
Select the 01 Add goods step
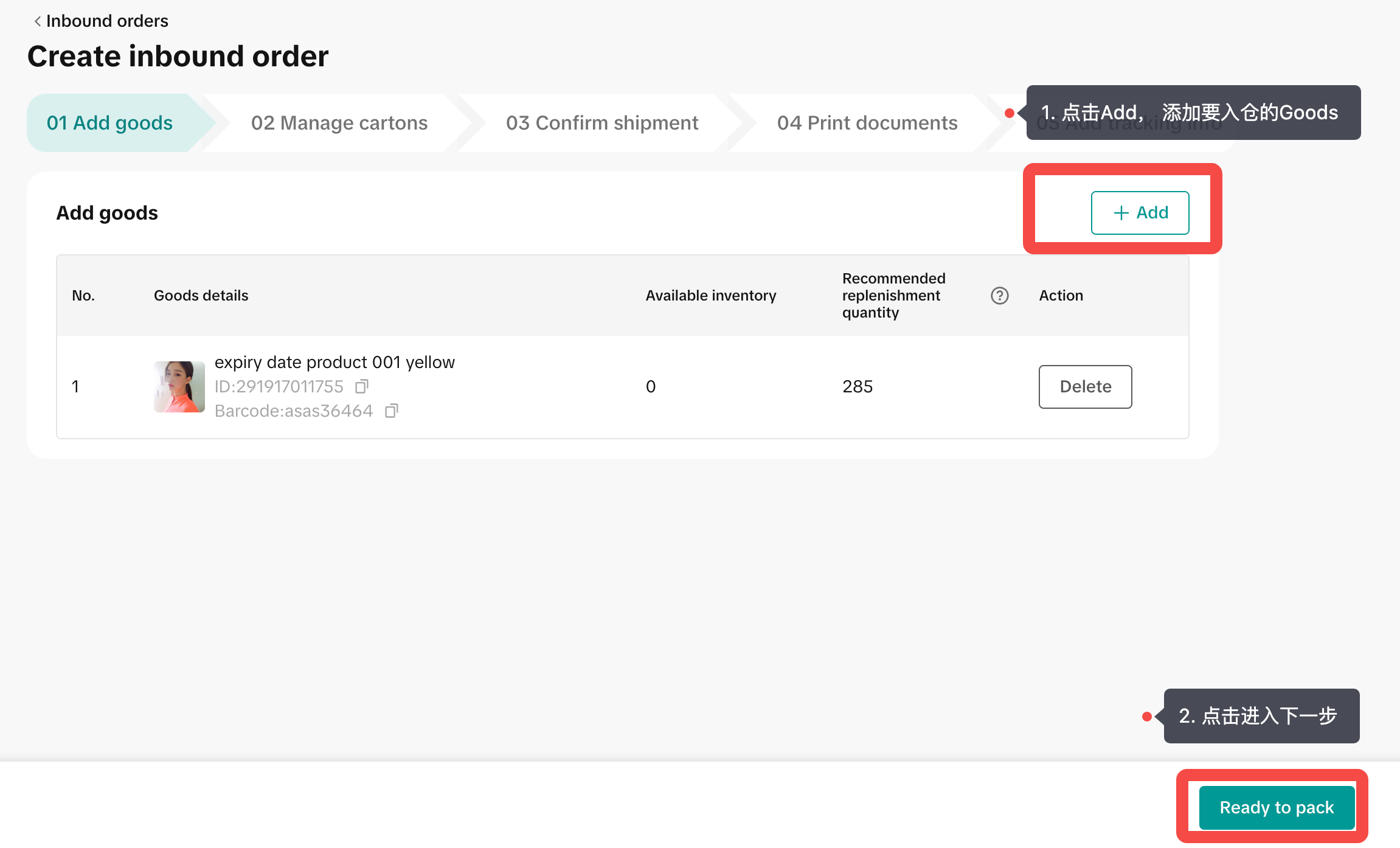pos(110,123)
